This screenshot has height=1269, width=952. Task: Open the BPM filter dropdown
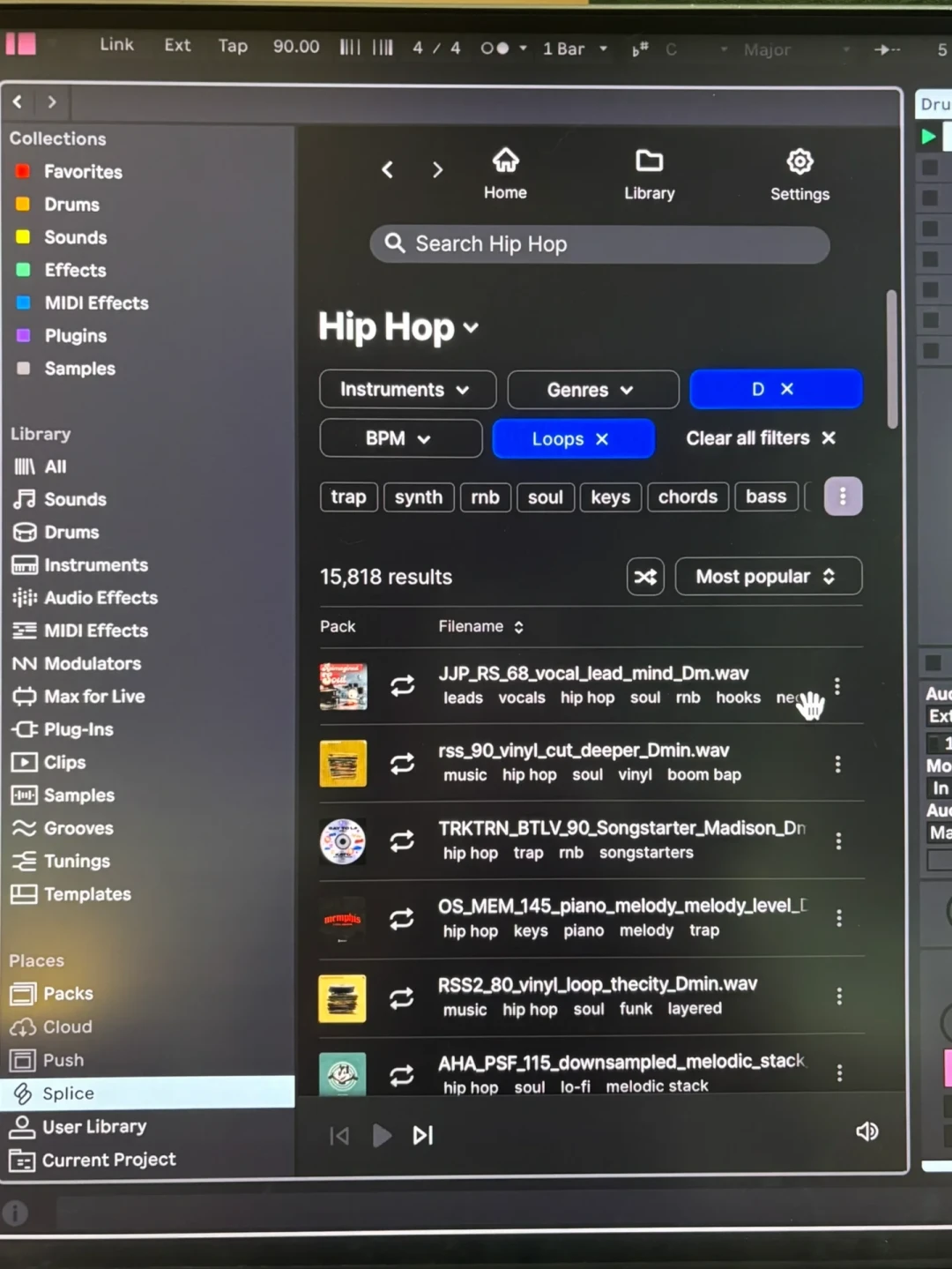coord(400,438)
